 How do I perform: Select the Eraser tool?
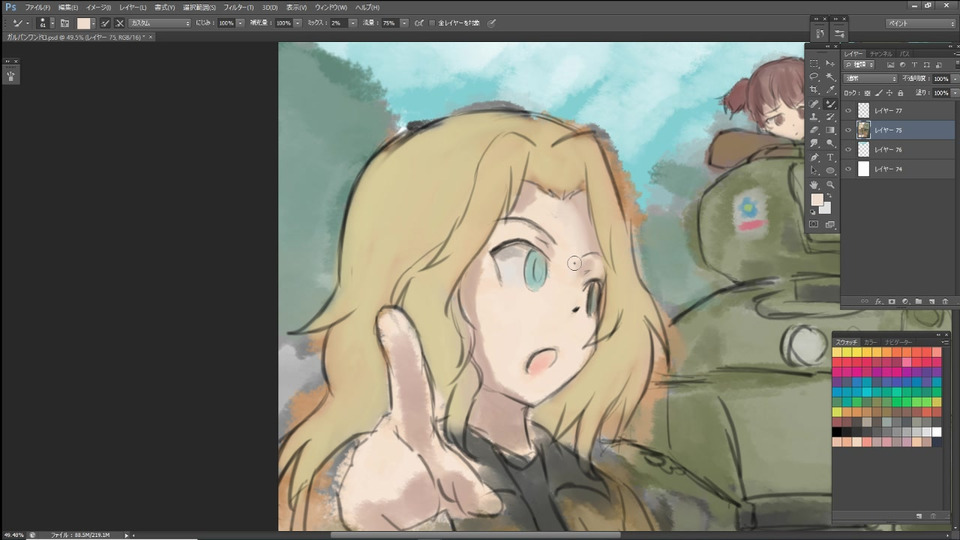[814, 130]
